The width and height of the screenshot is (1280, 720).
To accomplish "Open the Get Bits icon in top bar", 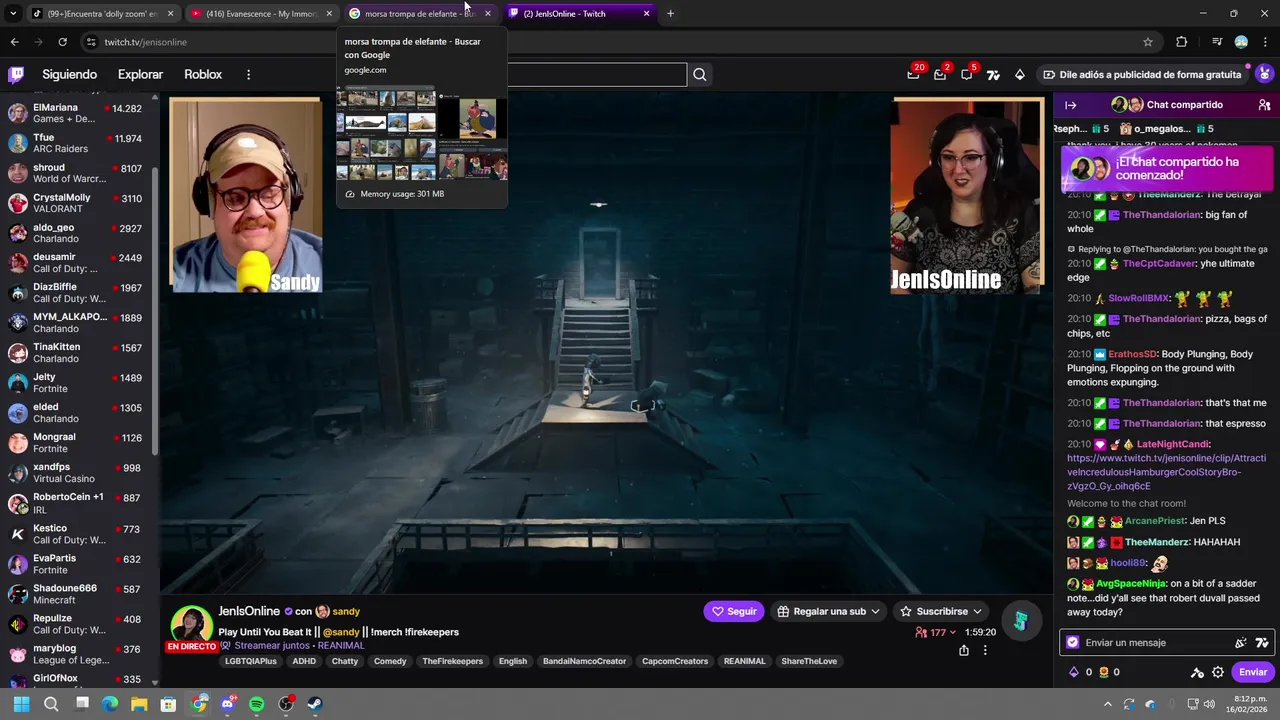I will 1019,74.
